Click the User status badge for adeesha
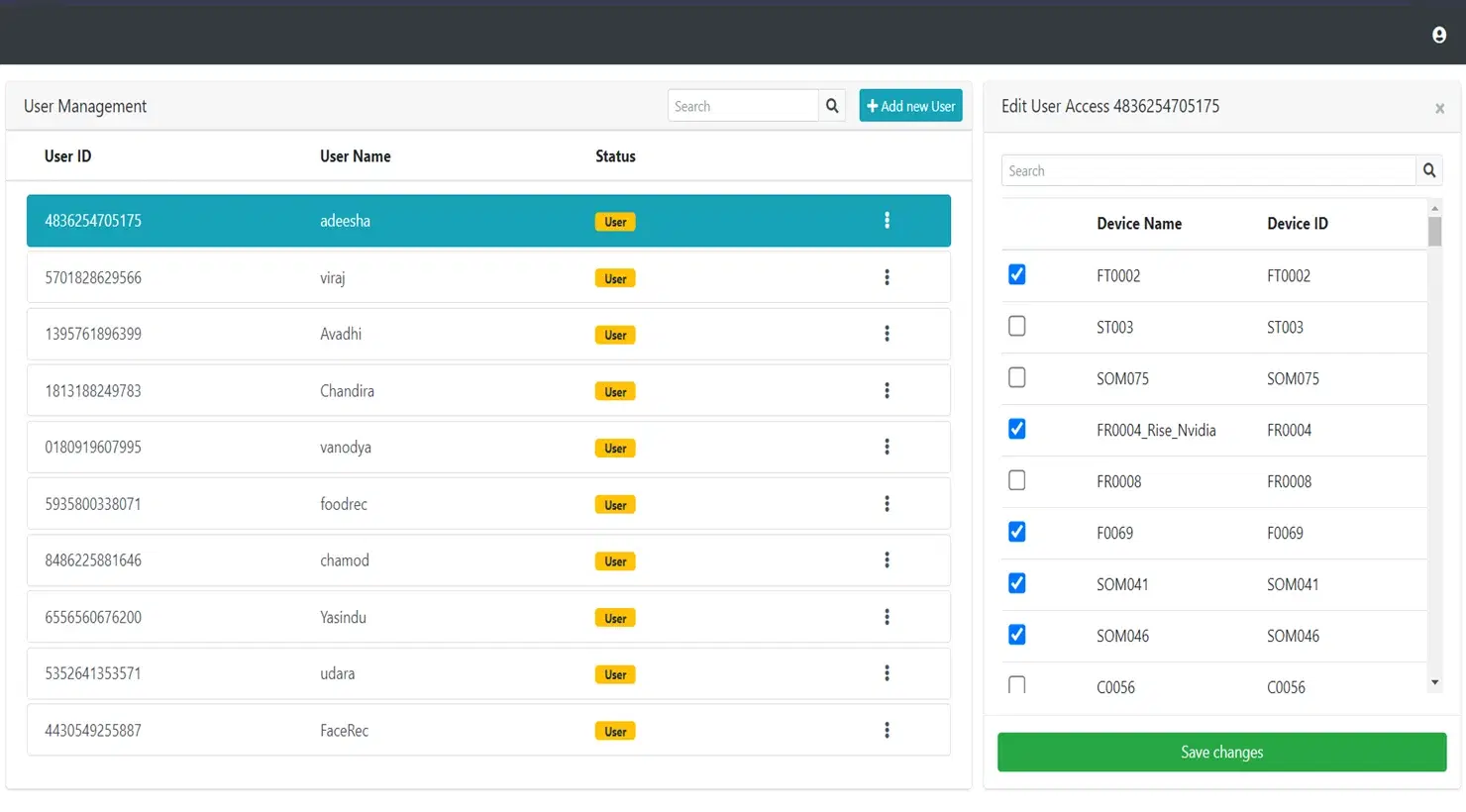The height and width of the screenshot is (812, 1466). (615, 222)
